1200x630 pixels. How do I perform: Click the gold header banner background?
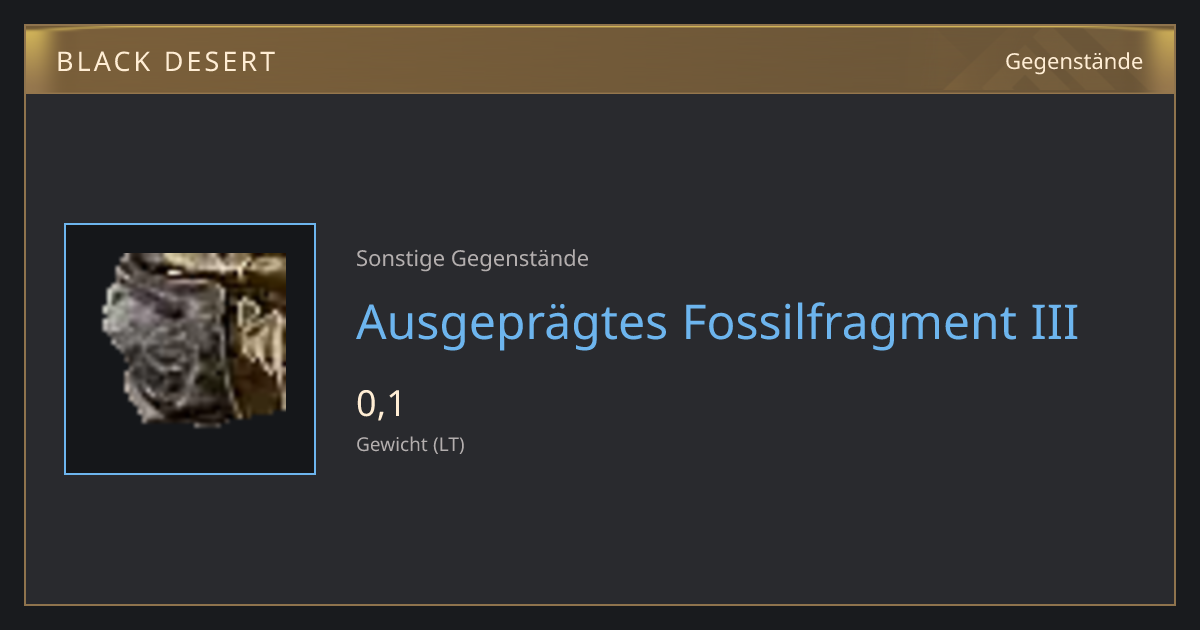[x=600, y=62]
